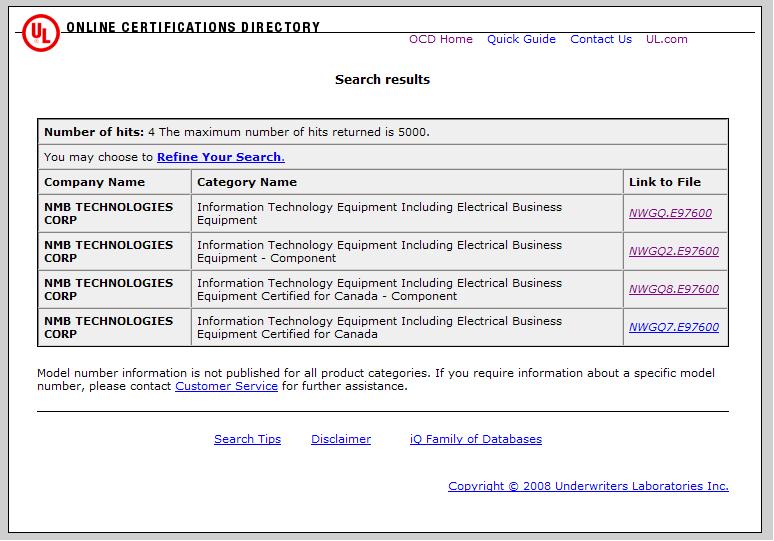This screenshot has width=774, height=541.
Task: Open file link NWGQ7.E97600
Action: (674, 327)
